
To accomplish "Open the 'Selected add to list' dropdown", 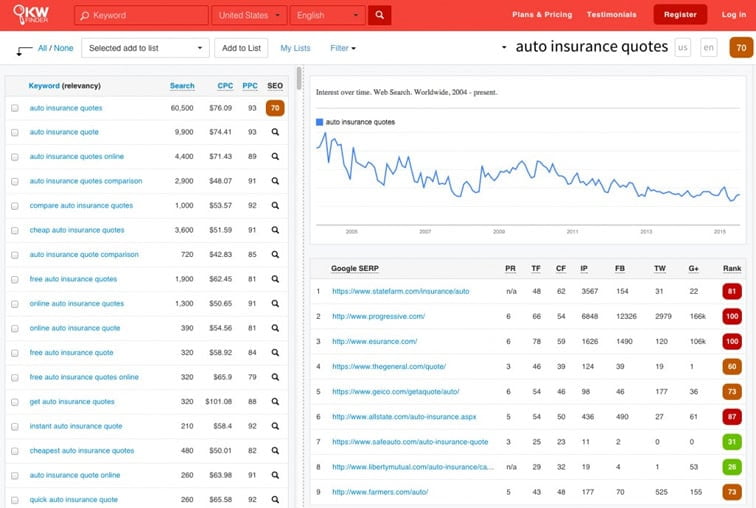I will (x=145, y=48).
